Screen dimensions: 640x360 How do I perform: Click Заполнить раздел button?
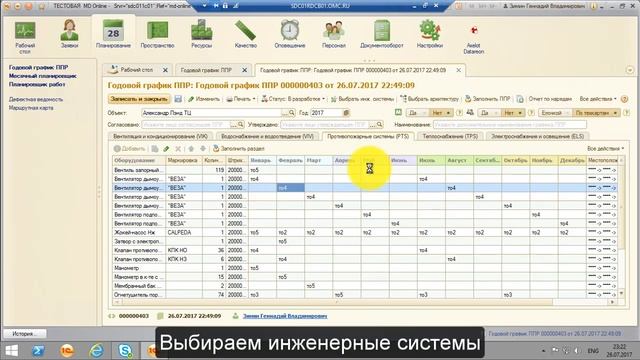click(239, 149)
